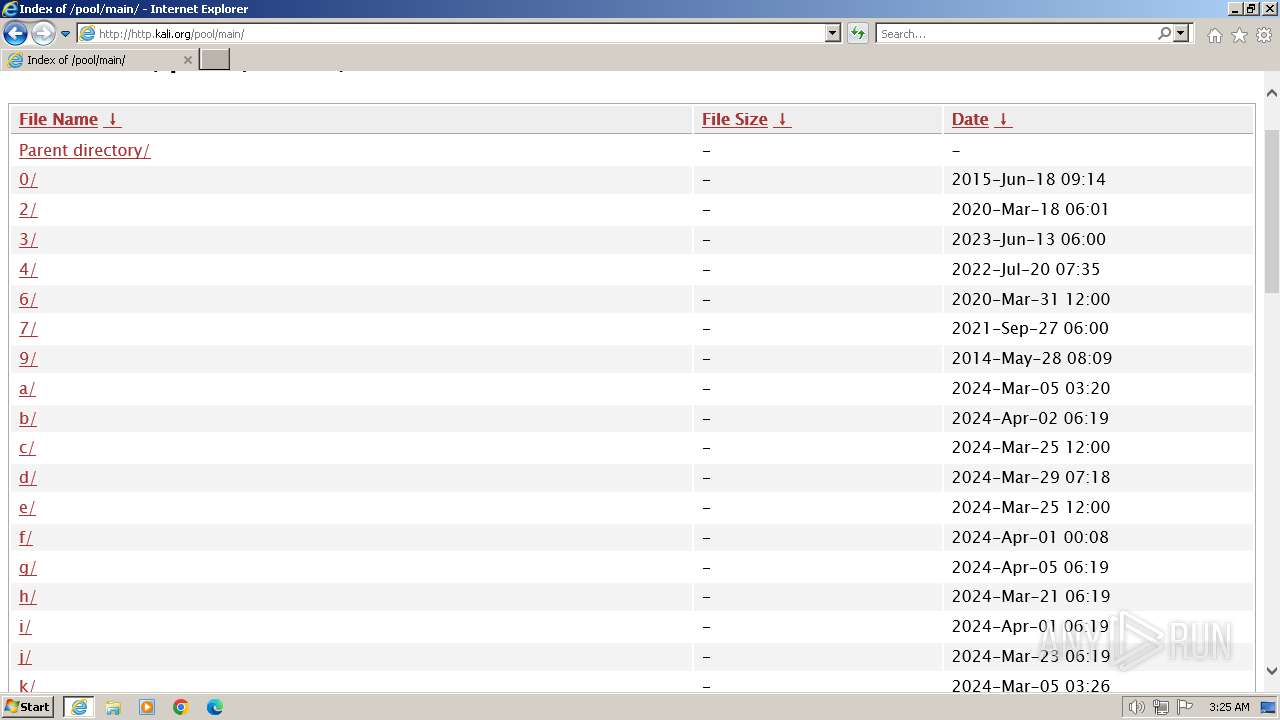Open the 9/ directory link

click(x=28, y=358)
